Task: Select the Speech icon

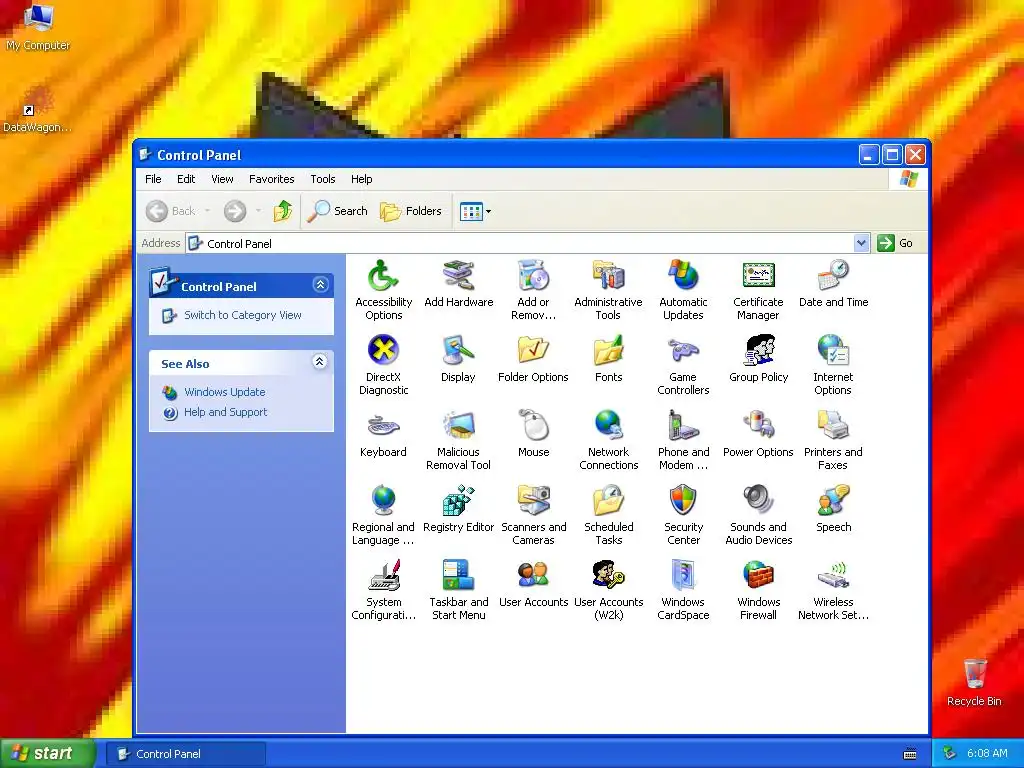Action: 833,501
